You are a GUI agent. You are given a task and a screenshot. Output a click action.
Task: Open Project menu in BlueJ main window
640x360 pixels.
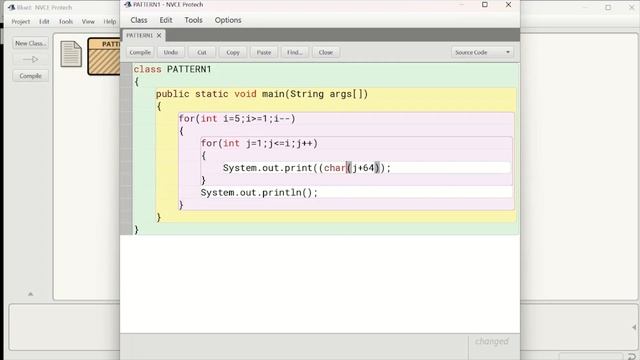click(21, 22)
